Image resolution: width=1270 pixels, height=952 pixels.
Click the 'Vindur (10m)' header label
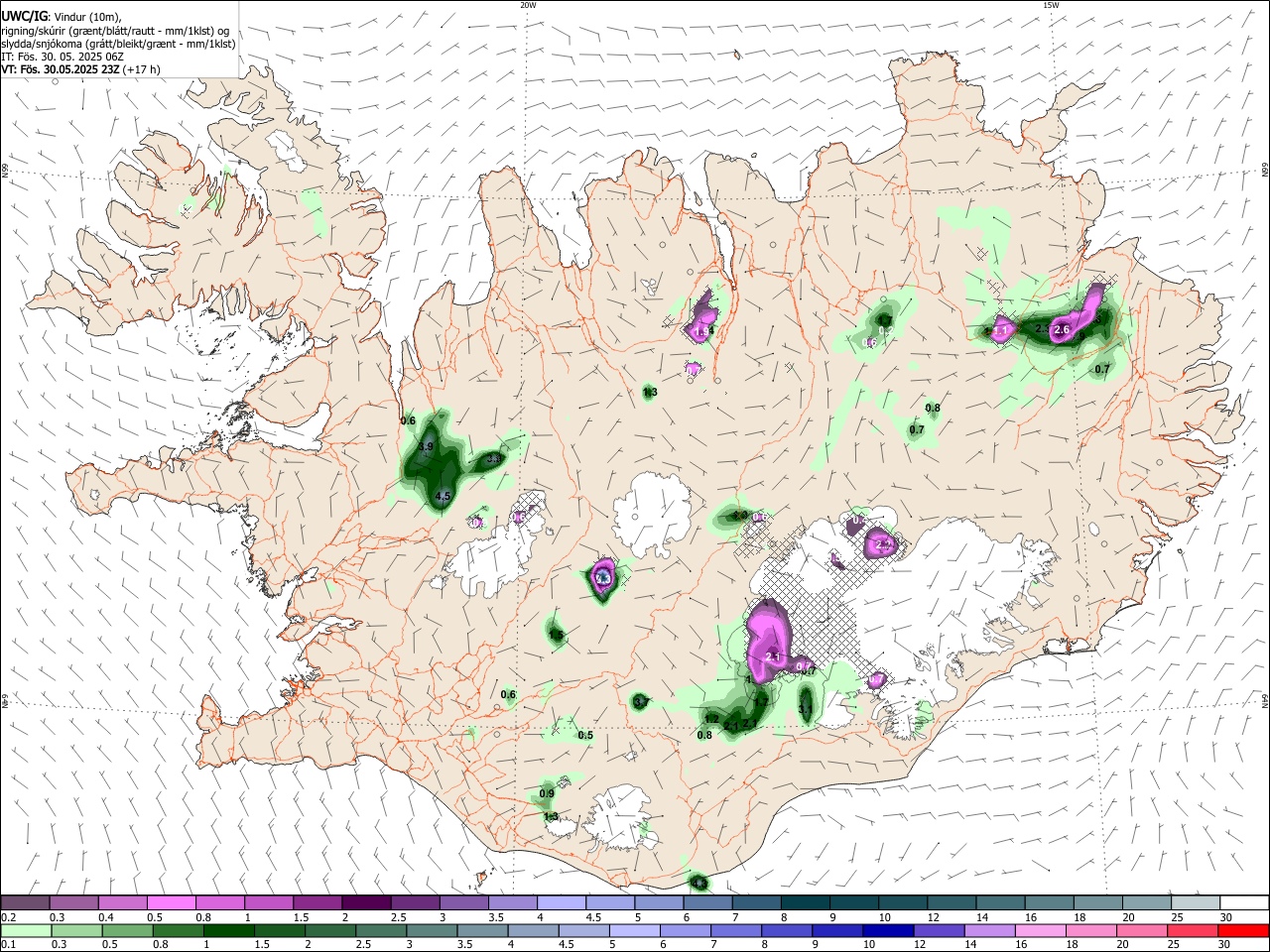click(x=86, y=17)
